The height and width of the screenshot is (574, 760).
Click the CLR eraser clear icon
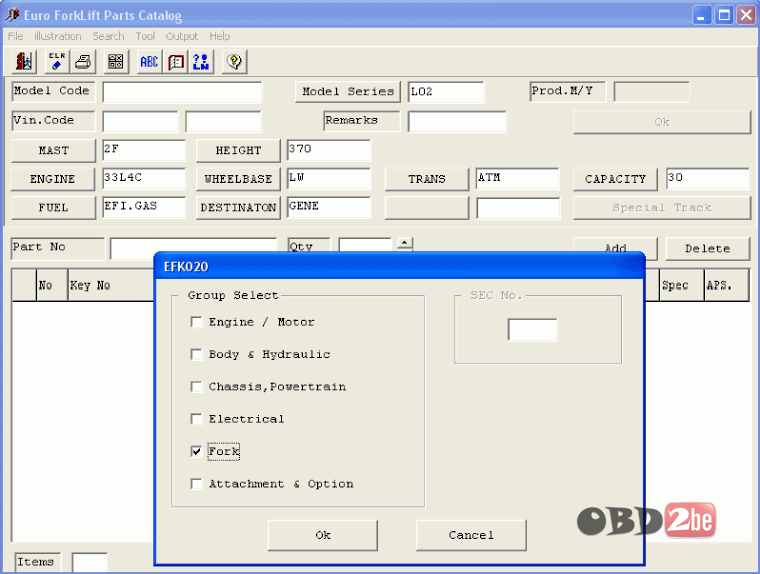coord(57,62)
